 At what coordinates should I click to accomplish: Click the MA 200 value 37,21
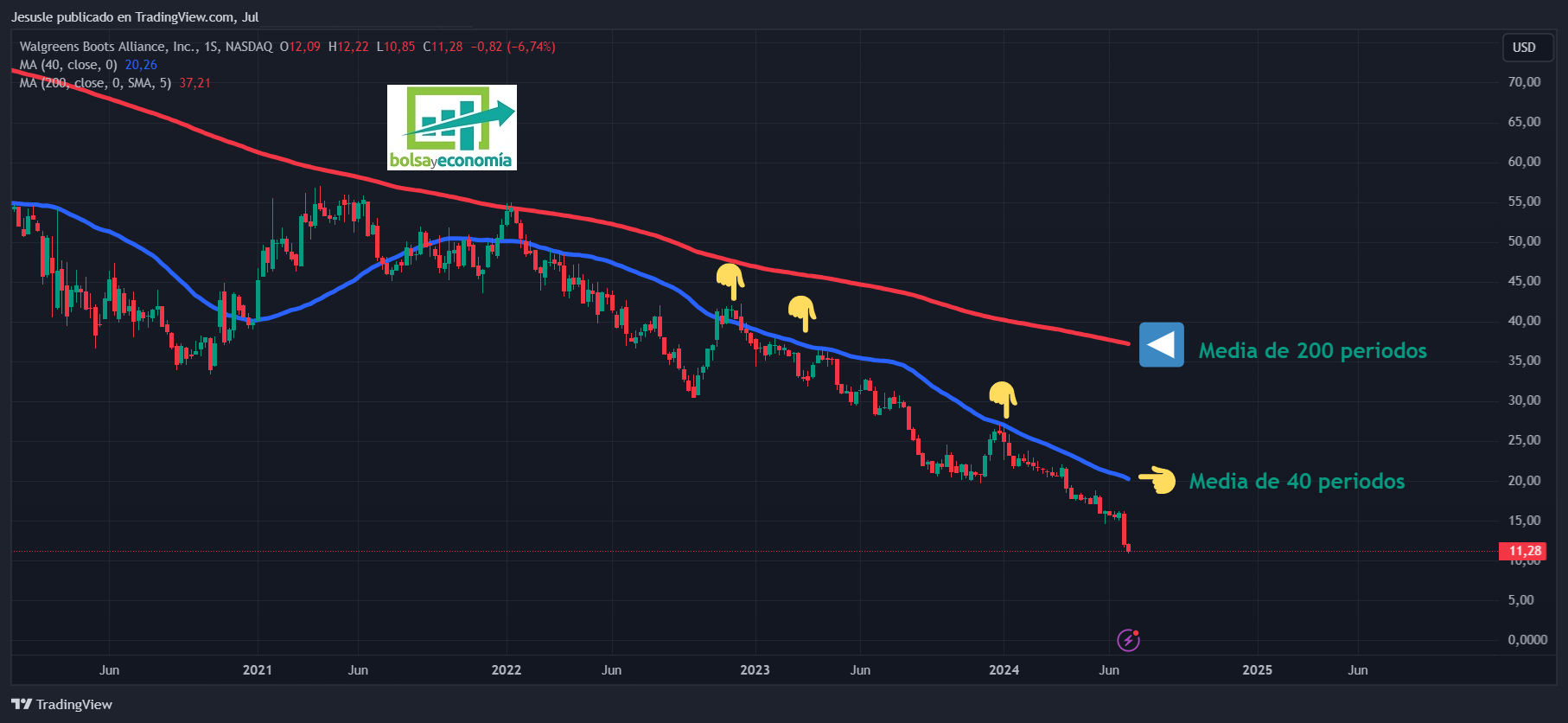pyautogui.click(x=194, y=83)
